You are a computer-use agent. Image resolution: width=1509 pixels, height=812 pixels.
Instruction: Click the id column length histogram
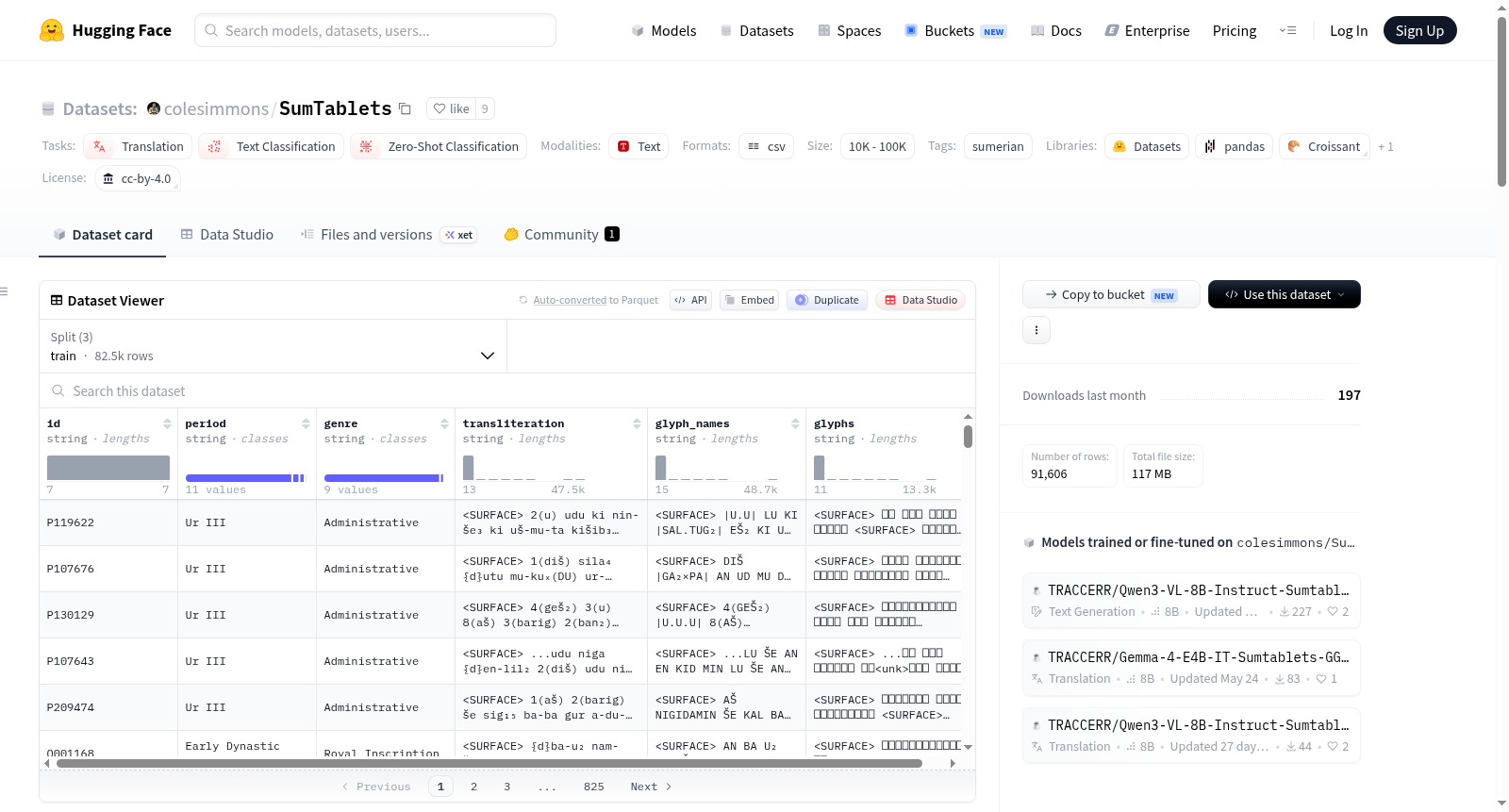108,468
